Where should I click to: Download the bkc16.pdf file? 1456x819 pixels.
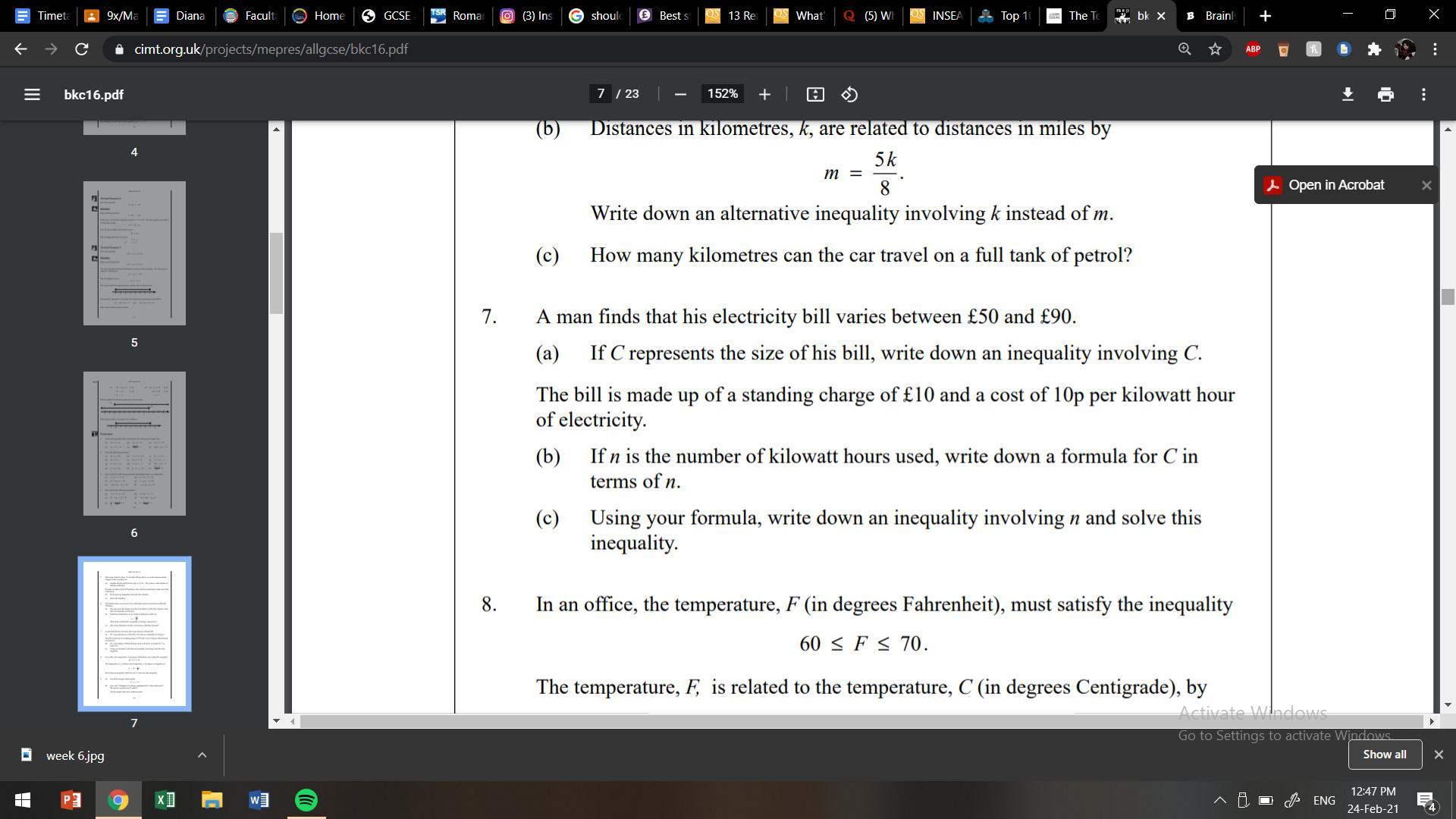pyautogui.click(x=1348, y=94)
